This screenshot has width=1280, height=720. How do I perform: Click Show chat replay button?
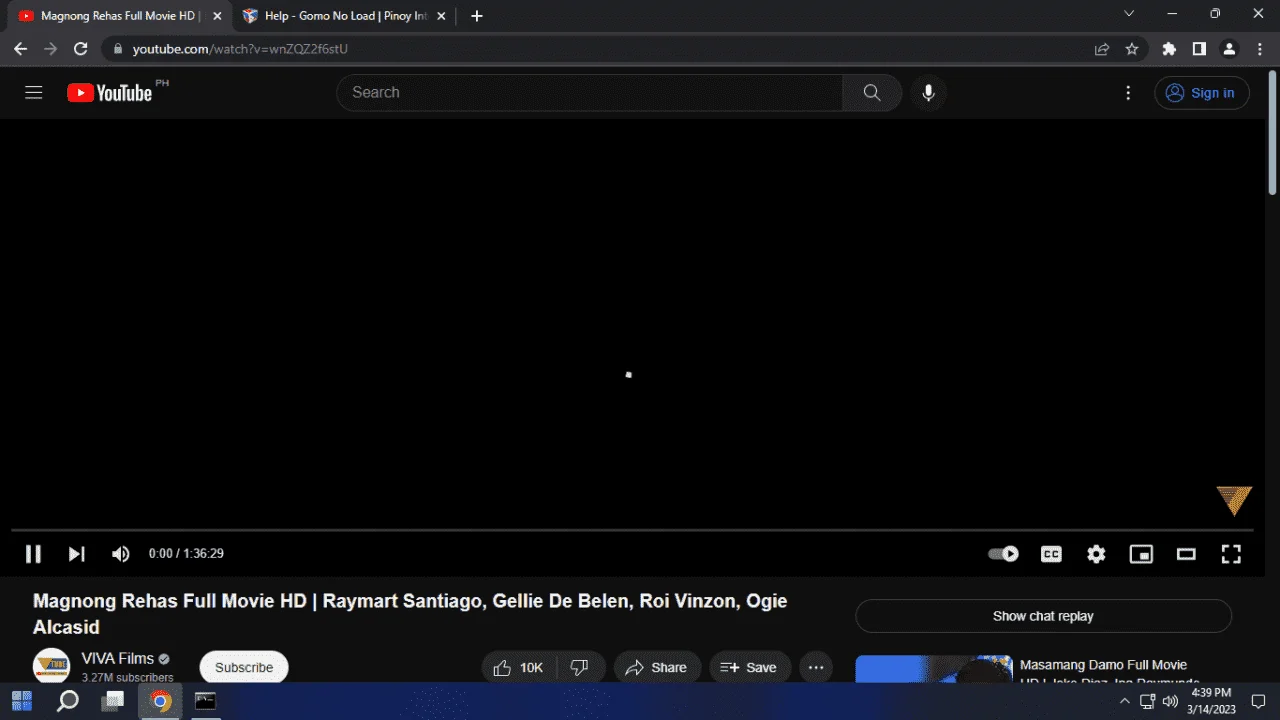pos(1043,616)
